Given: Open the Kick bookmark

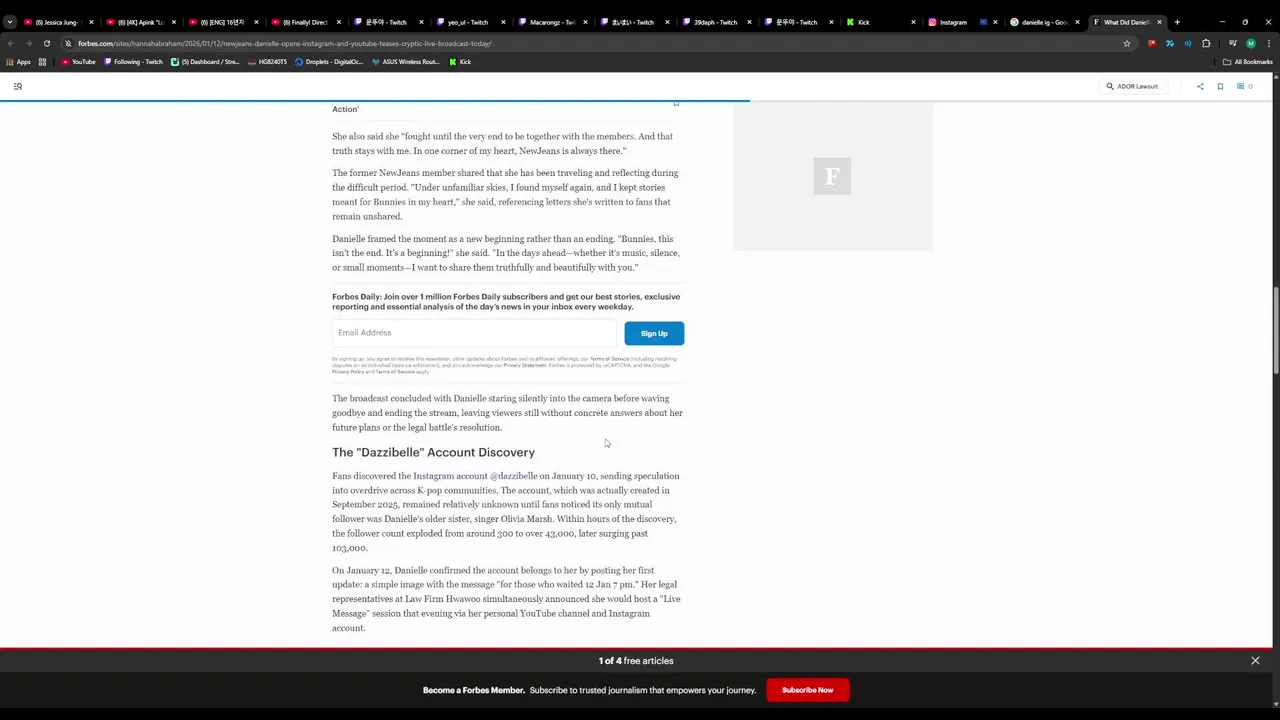Looking at the screenshot, I should pyautogui.click(x=460, y=62).
